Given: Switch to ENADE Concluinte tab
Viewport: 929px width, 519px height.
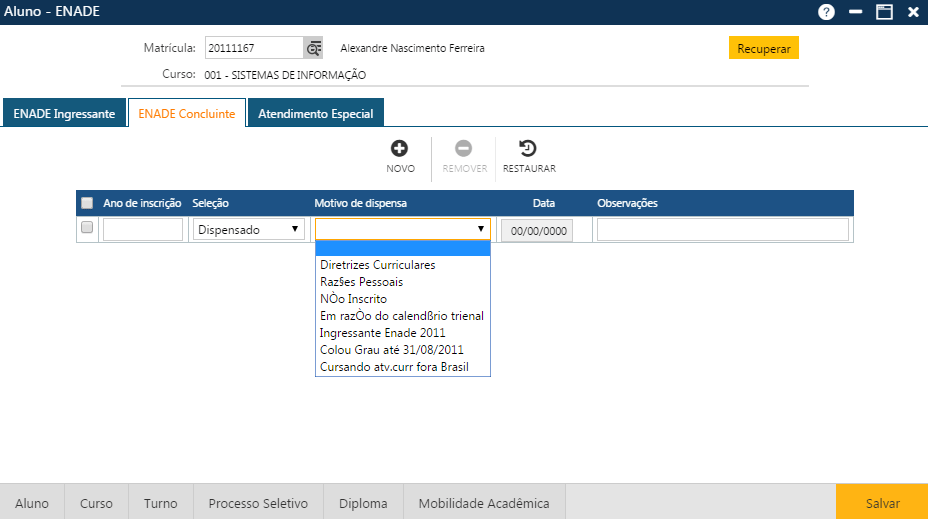Looking at the screenshot, I should [x=187, y=113].
